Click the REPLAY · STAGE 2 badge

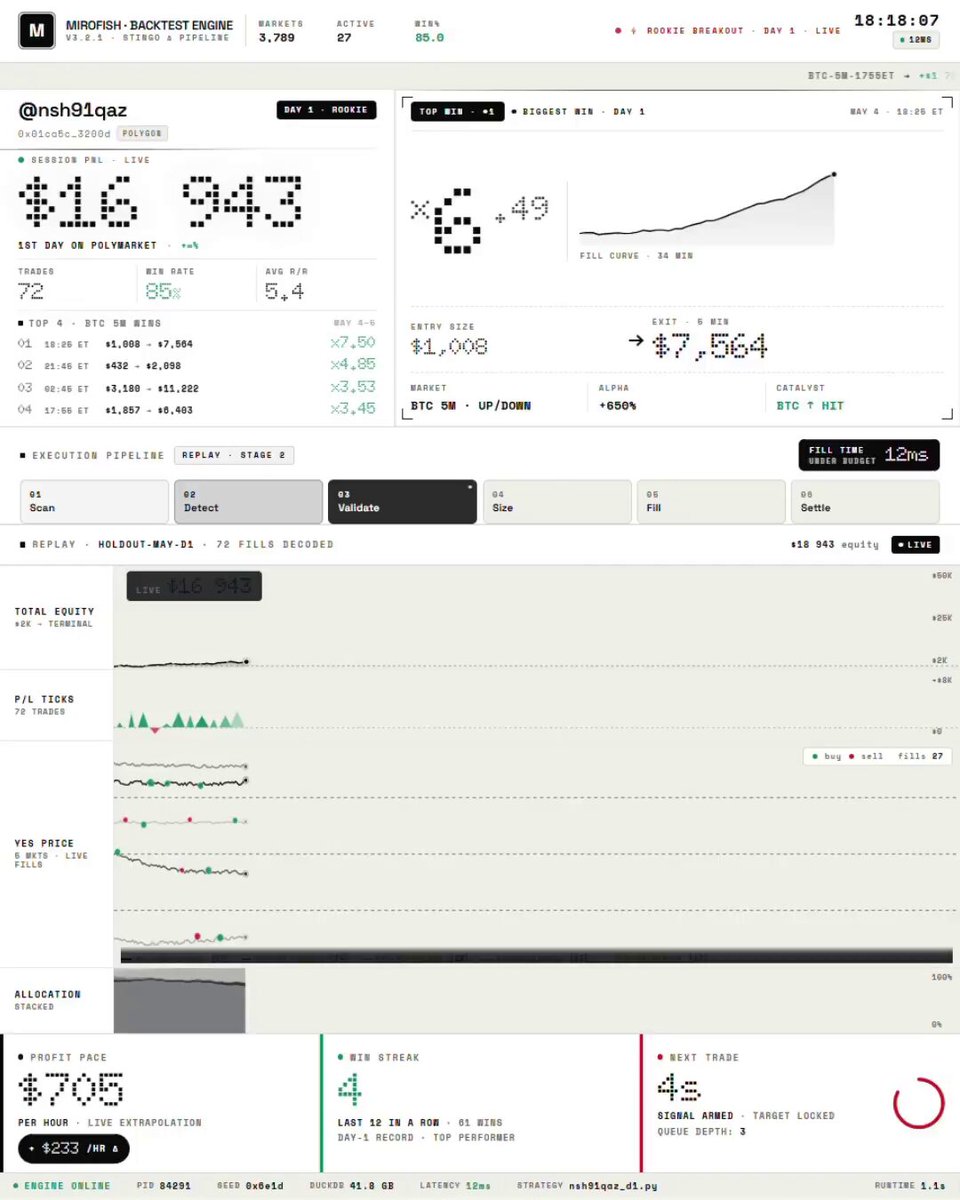pyautogui.click(x=234, y=455)
